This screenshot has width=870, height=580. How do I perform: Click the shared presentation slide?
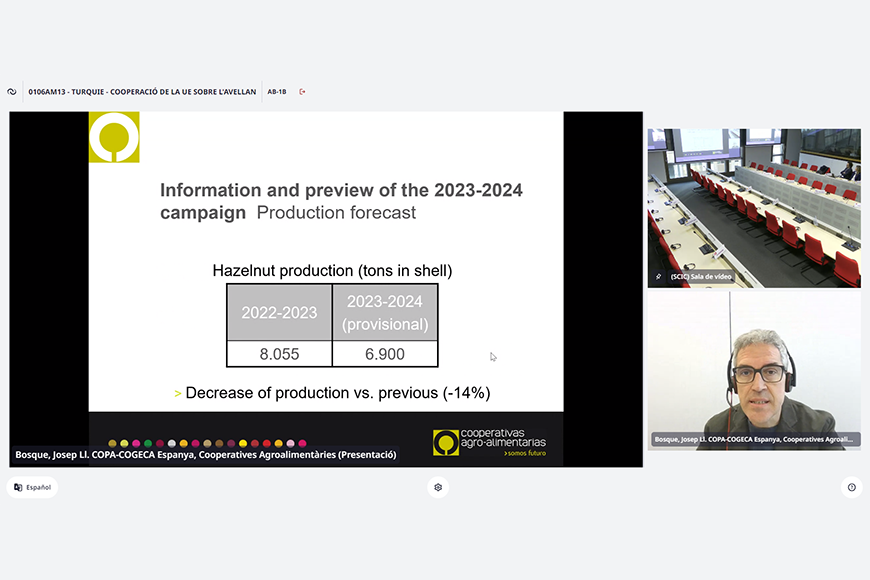(x=326, y=289)
